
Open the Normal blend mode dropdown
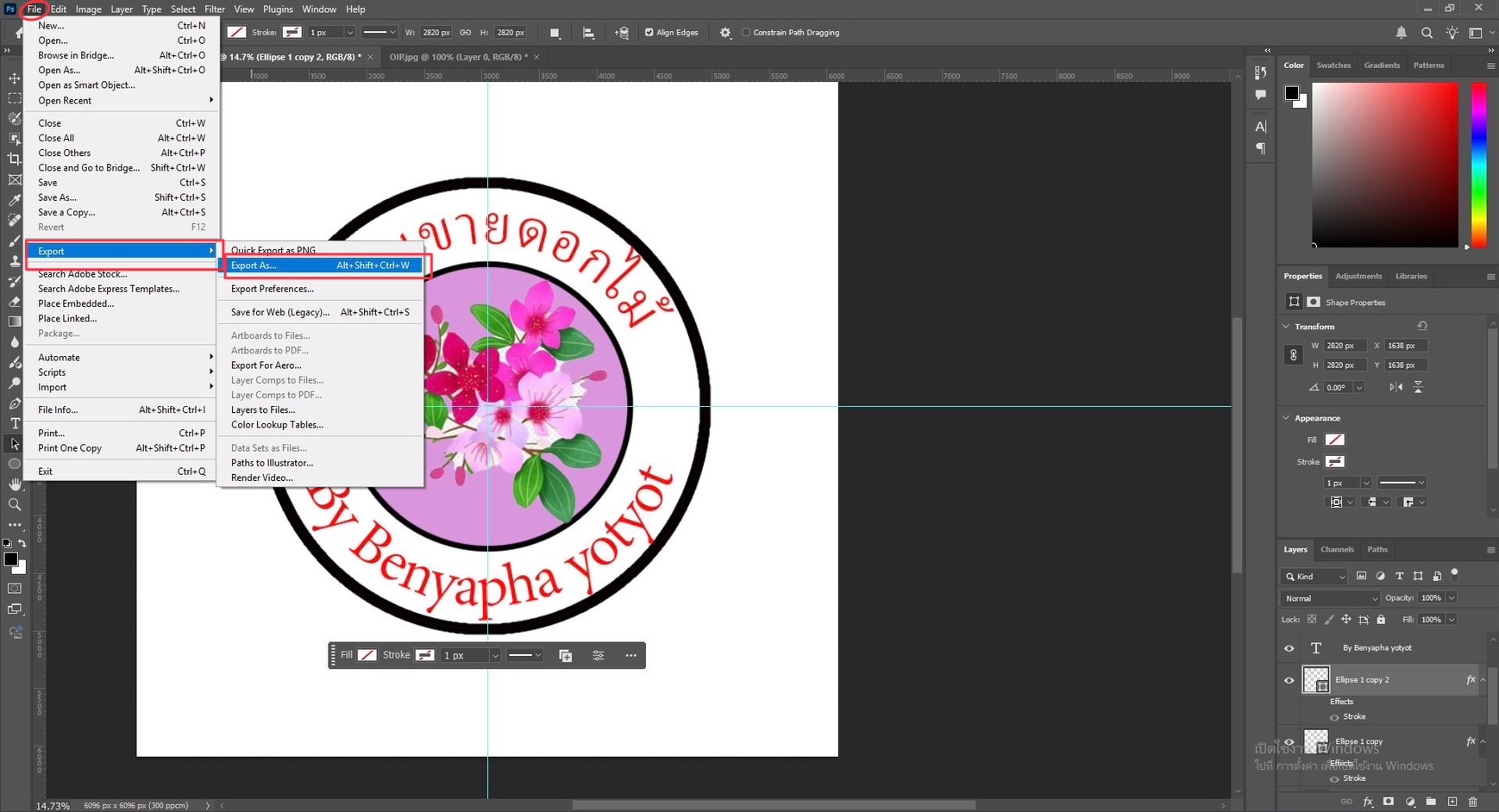pos(1330,598)
